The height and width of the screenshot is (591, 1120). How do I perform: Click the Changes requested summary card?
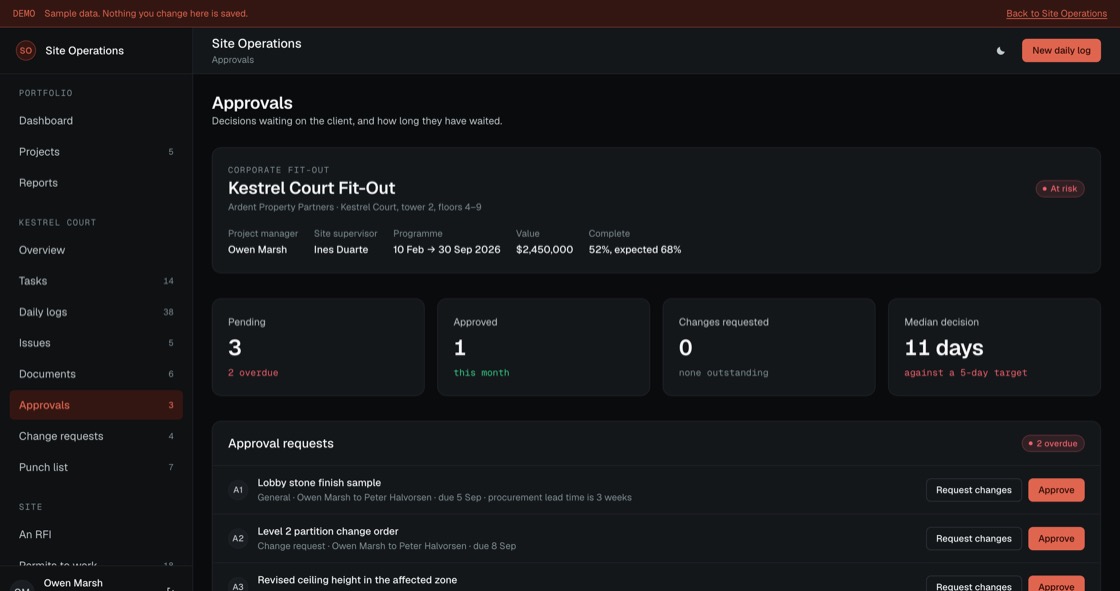point(769,347)
